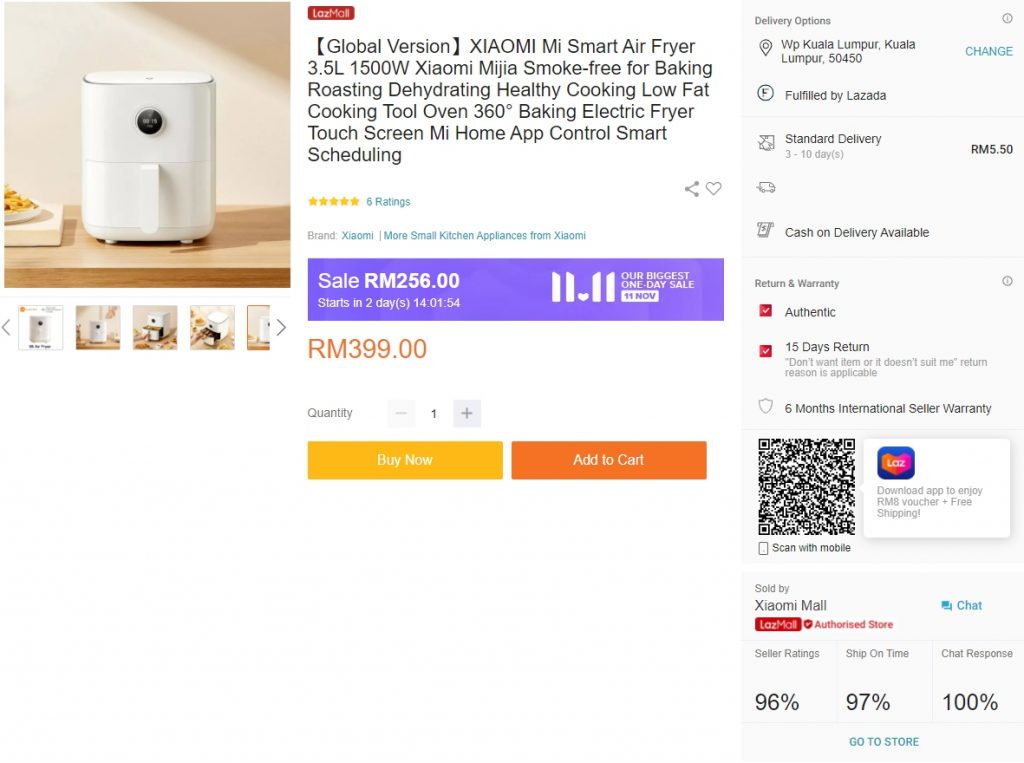Image resolution: width=1024 pixels, height=763 pixels.
Task: Click the share icon
Action: (691, 188)
